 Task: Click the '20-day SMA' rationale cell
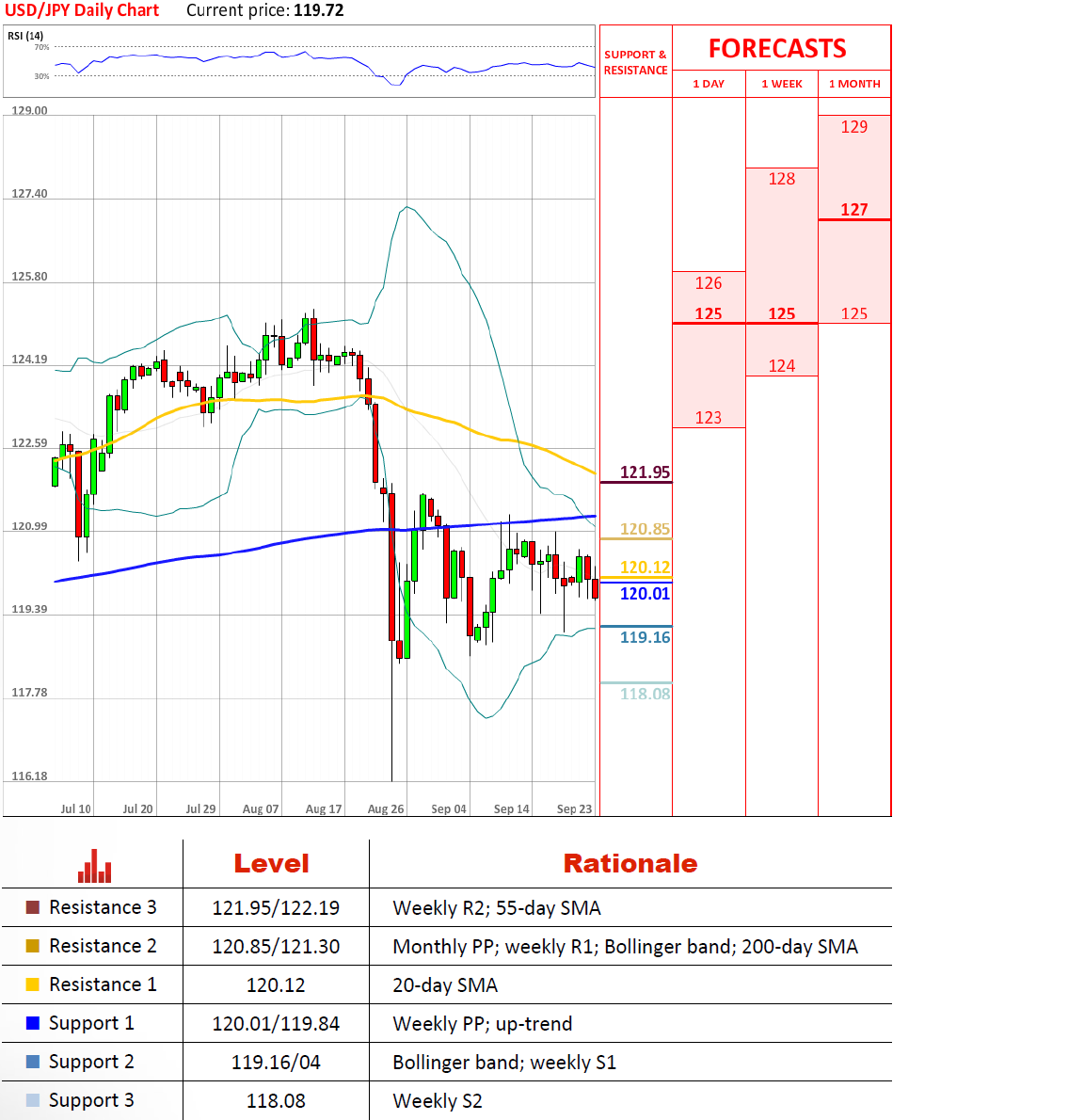(445, 985)
